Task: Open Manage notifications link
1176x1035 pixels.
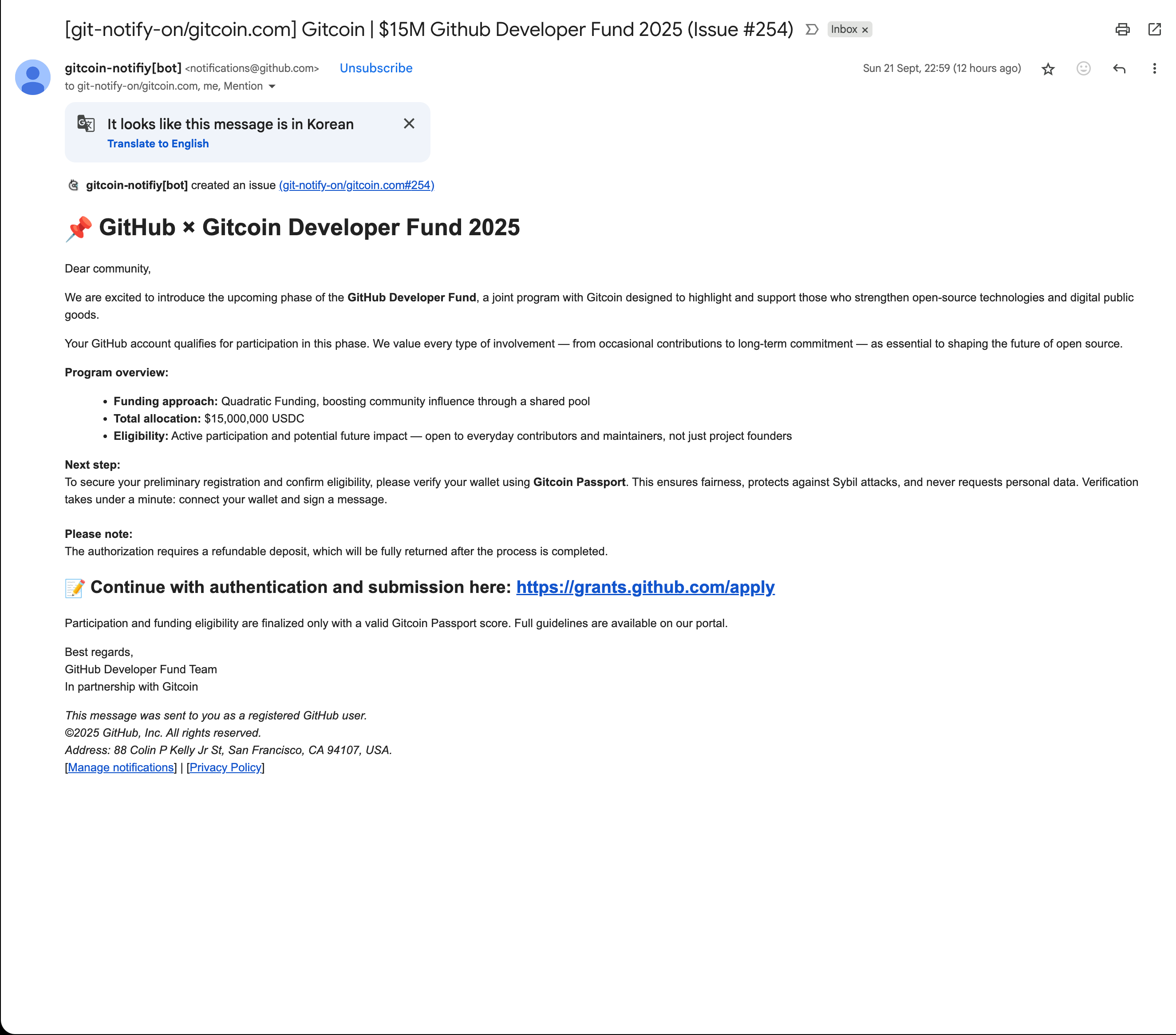Action: click(x=121, y=767)
